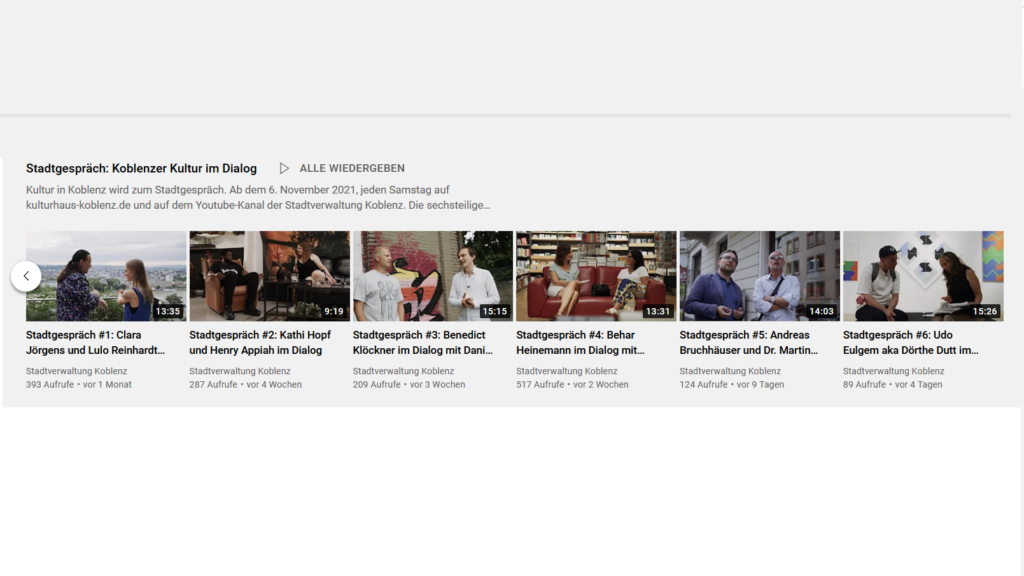
Task: Click title Stadtgespräch #3: Benedict Klöckner
Action: (423, 342)
